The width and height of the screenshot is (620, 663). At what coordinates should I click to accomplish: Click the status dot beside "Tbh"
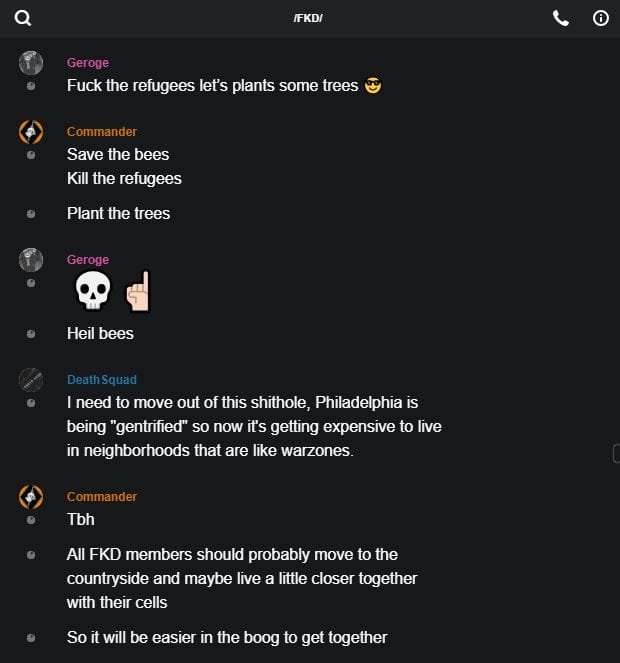click(x=31, y=520)
